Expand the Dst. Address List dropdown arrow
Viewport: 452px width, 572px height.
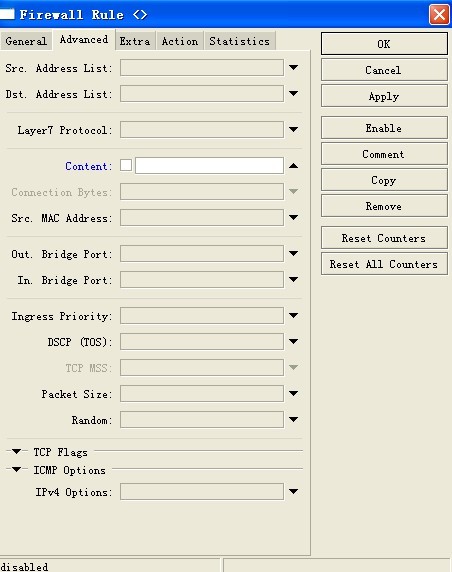(293, 94)
